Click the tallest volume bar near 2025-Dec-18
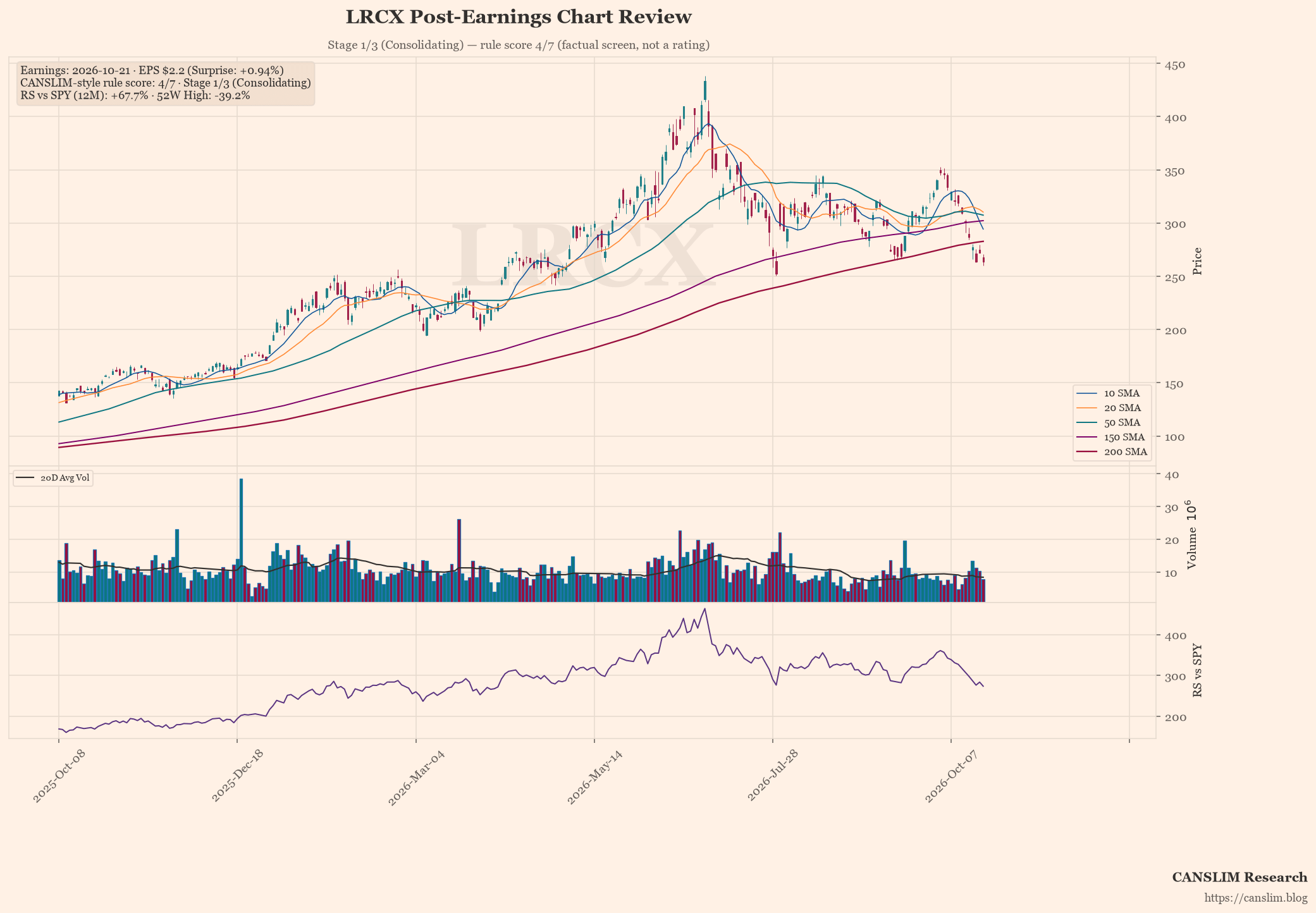 coord(241,540)
